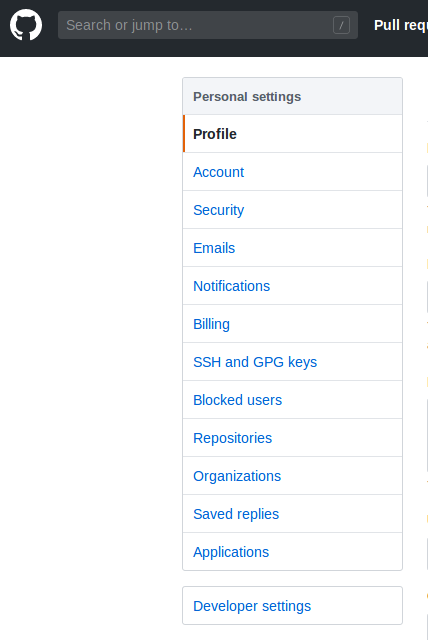Open Notifications settings
This screenshot has width=428, height=640.
293,286
